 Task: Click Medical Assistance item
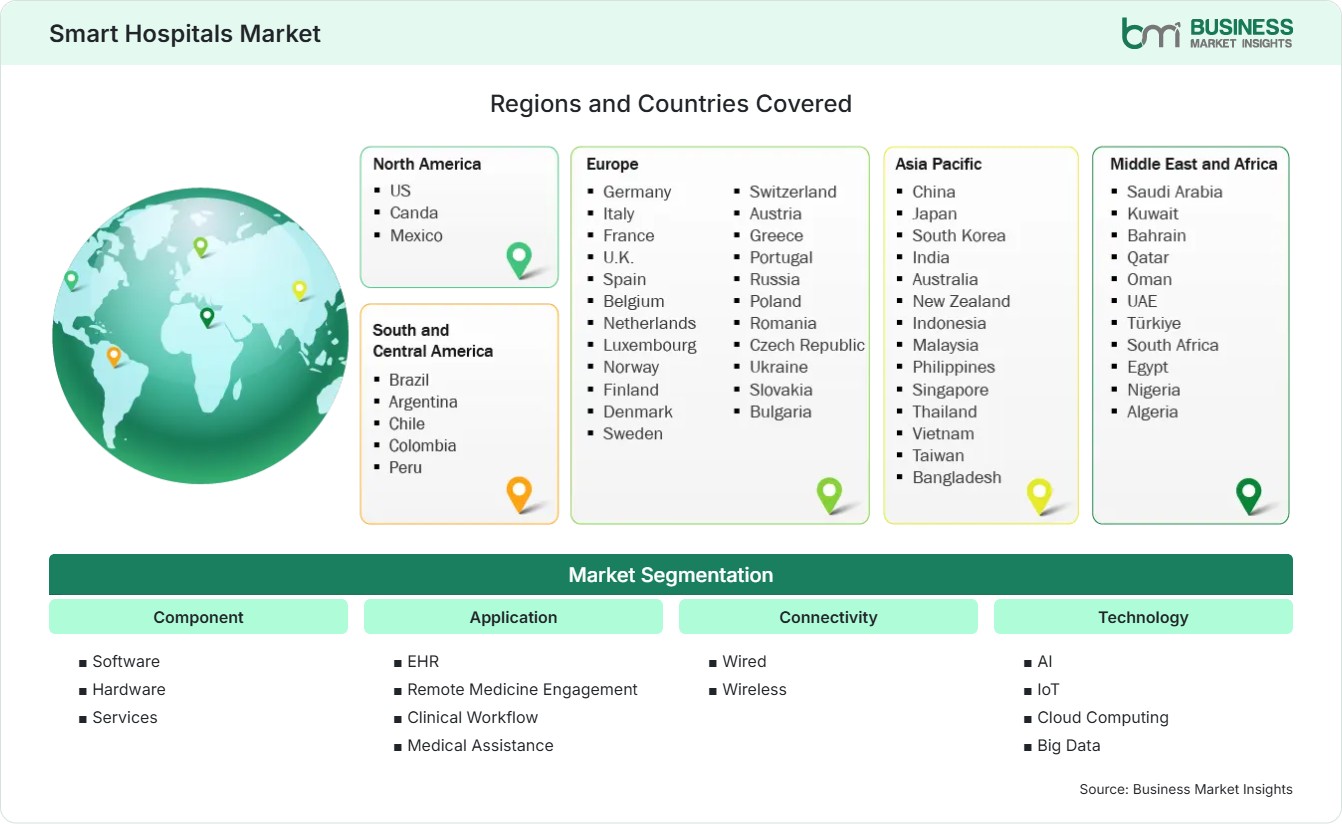tap(480, 745)
